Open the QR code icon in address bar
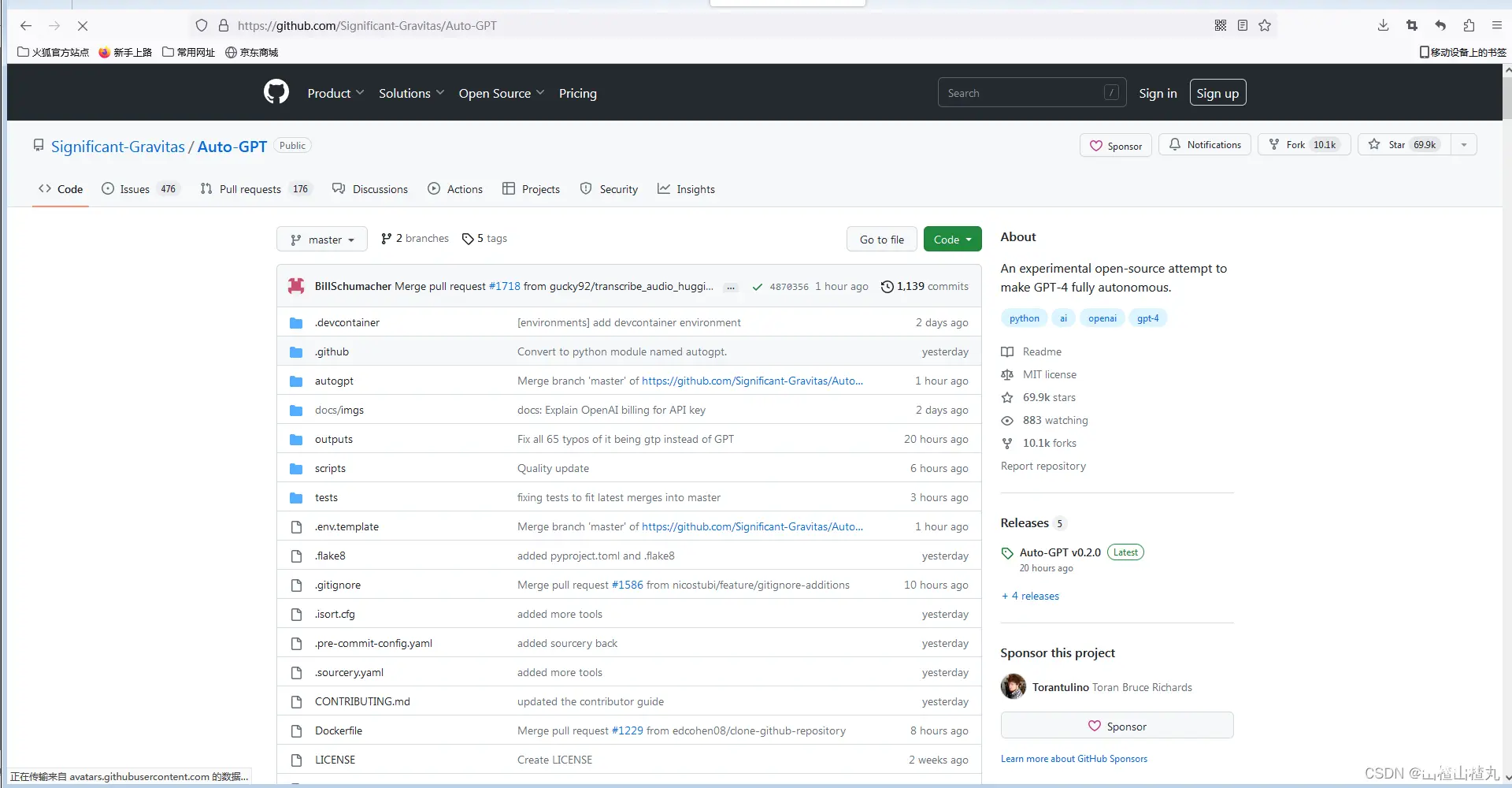Screen dimensions: 1512x788 (x=1221, y=25)
